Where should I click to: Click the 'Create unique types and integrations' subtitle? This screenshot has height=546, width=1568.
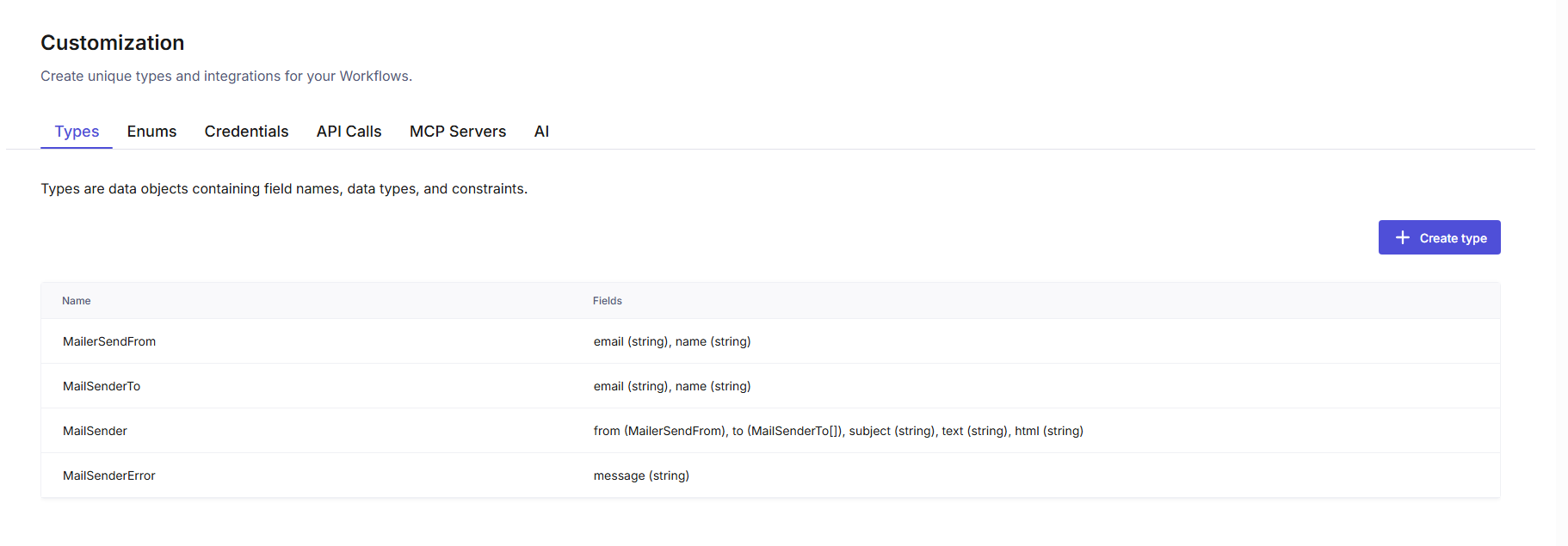click(x=226, y=76)
